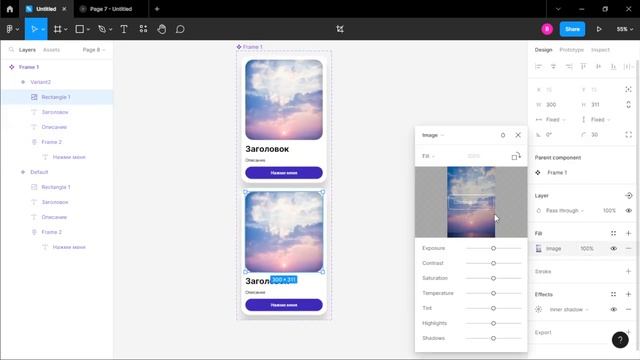
Task: Align selection to top
Action: click(x=584, y=67)
